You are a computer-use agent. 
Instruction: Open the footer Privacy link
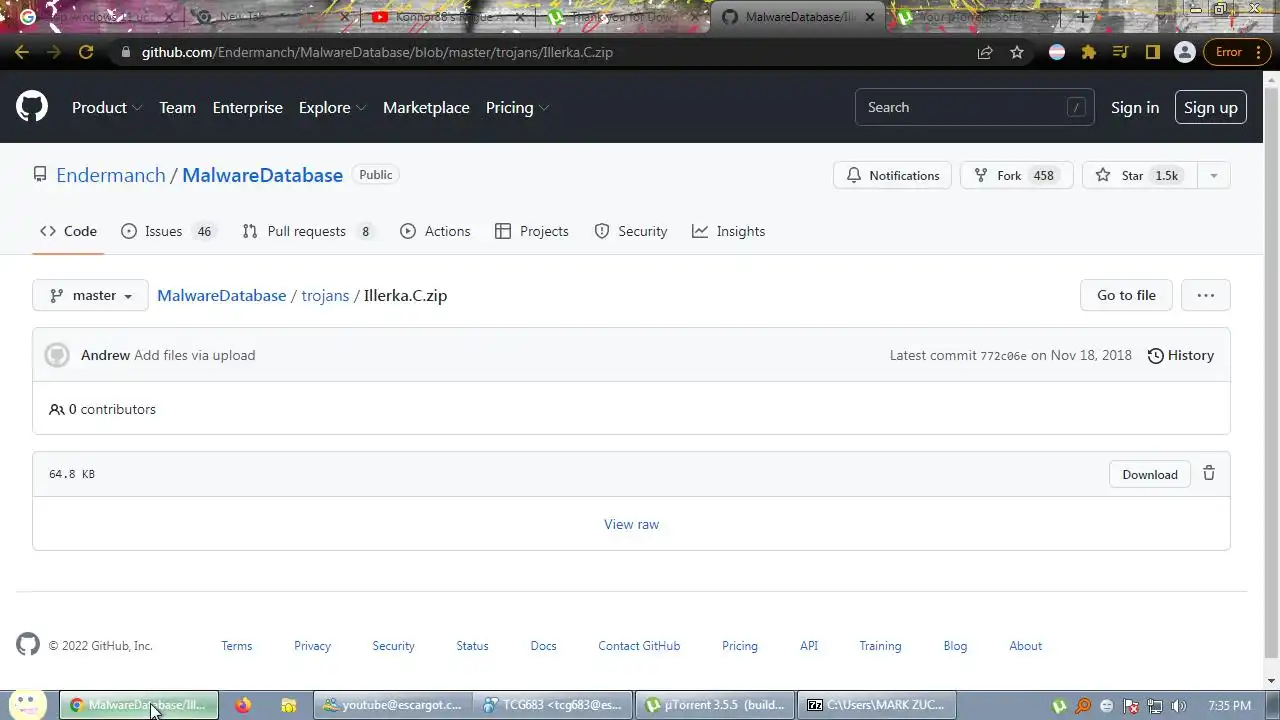click(312, 646)
